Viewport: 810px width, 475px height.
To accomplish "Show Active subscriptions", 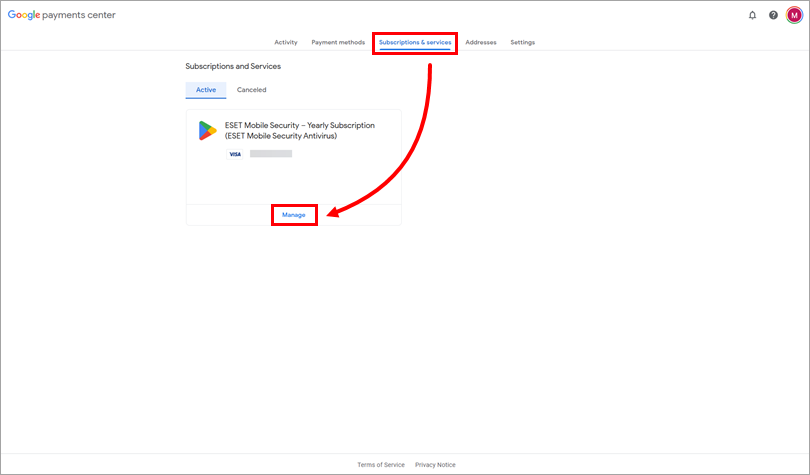I will pyautogui.click(x=205, y=90).
